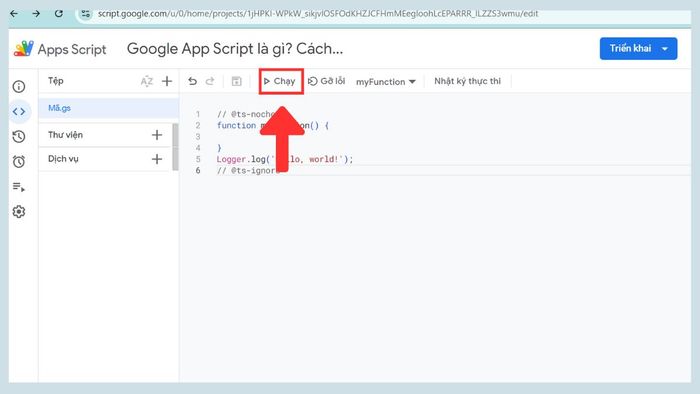Redo the last edit

[x=210, y=81]
